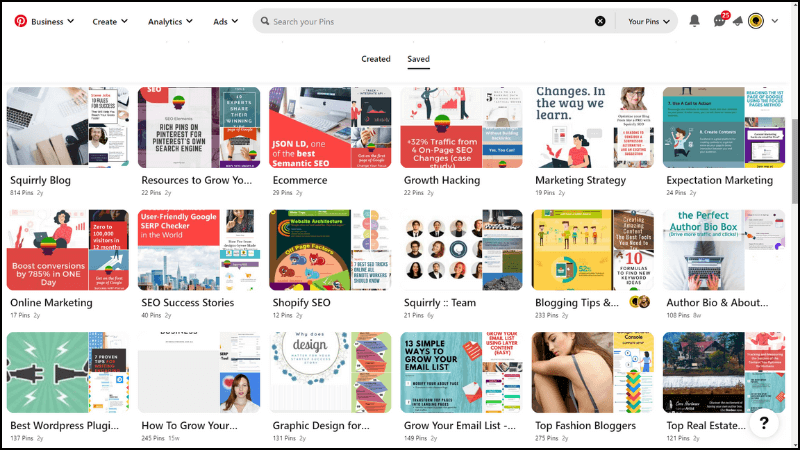
Task: Open the Ecommerce board cover
Action: coord(330,127)
